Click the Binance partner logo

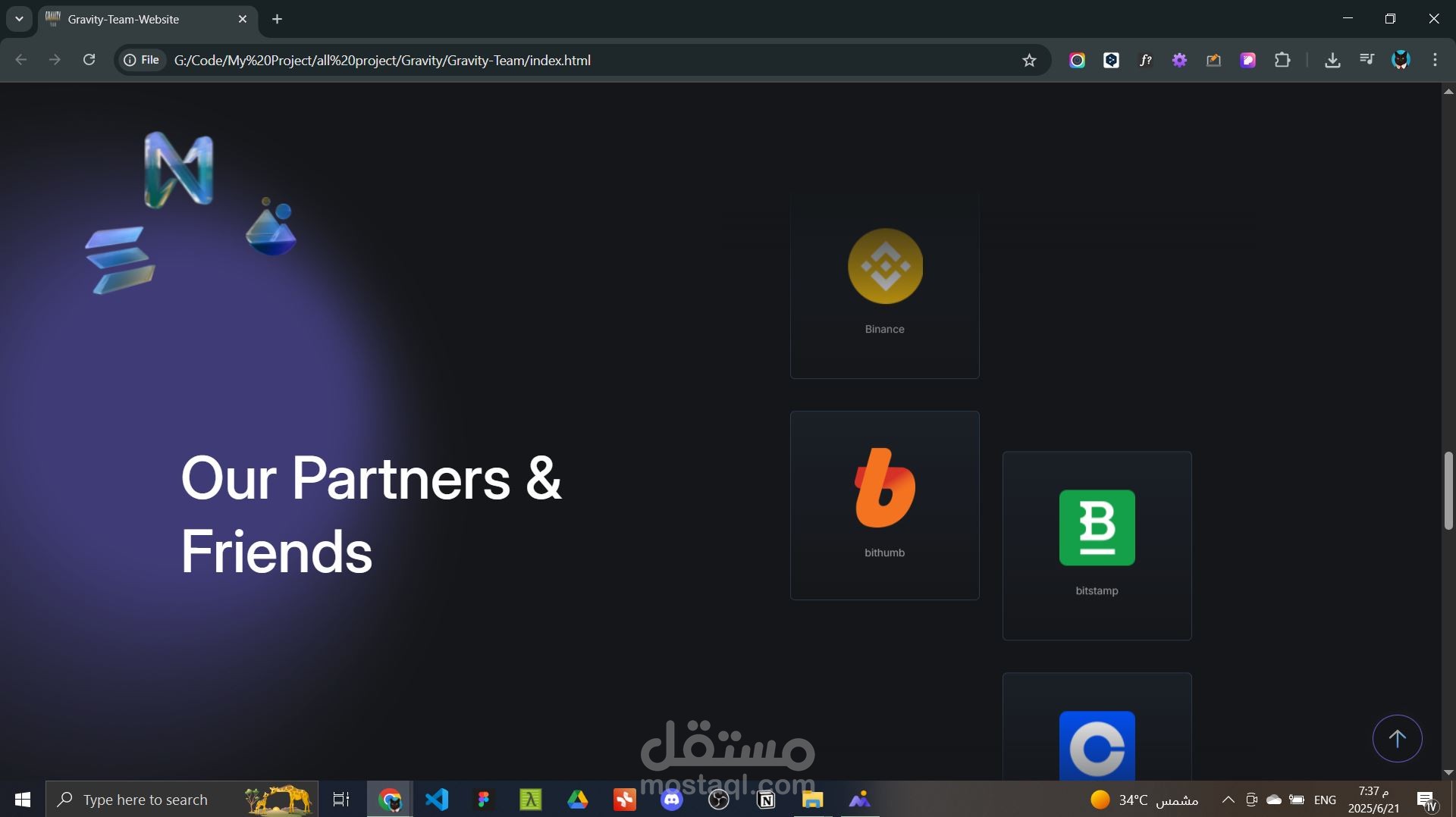885,266
